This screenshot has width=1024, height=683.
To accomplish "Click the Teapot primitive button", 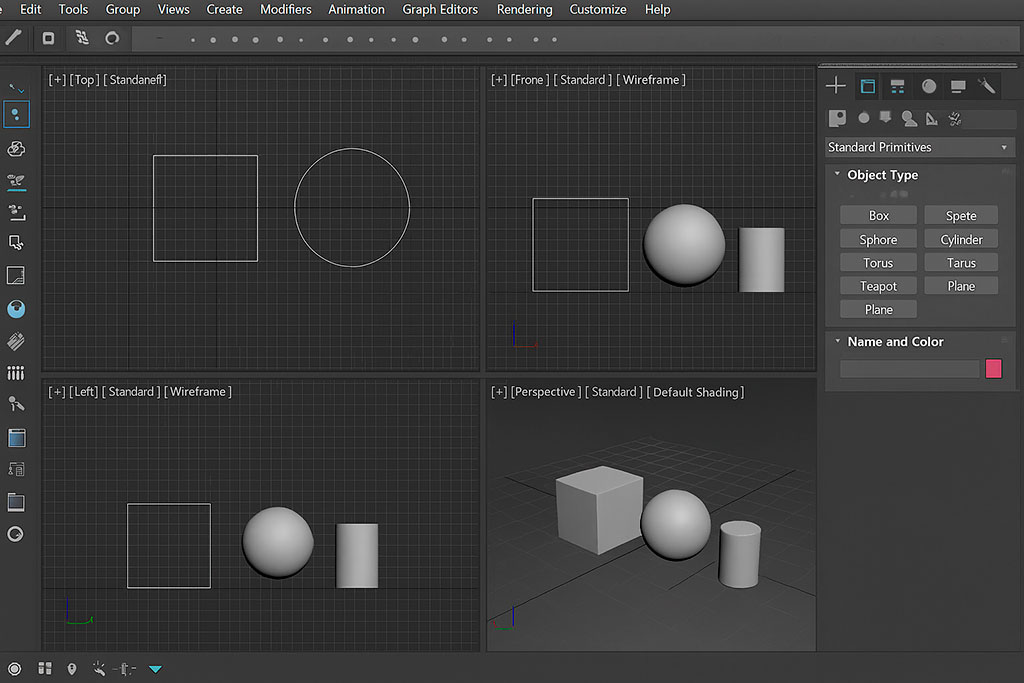I will [878, 286].
